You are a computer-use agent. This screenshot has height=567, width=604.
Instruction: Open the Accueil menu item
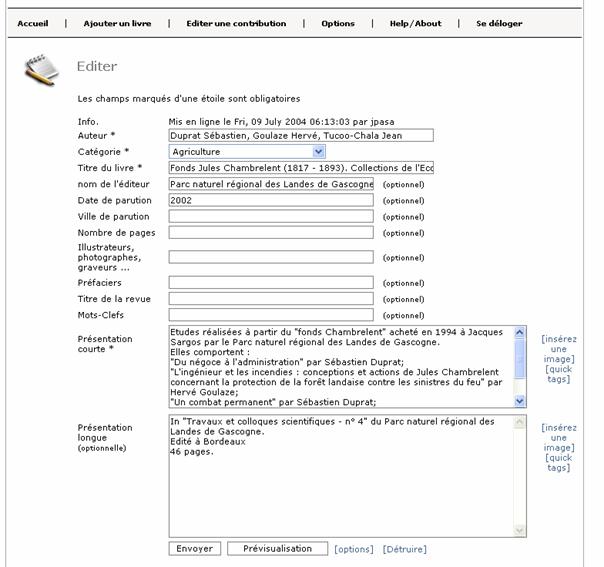33,23
